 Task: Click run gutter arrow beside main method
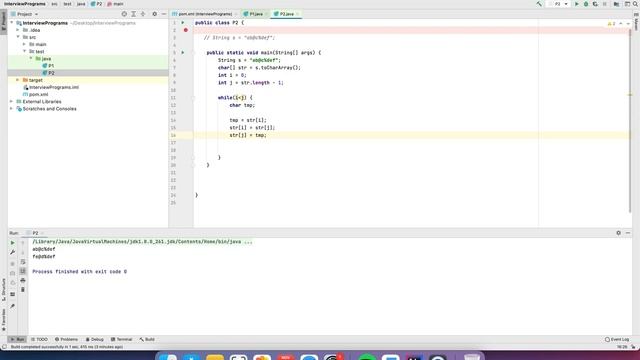point(183,53)
